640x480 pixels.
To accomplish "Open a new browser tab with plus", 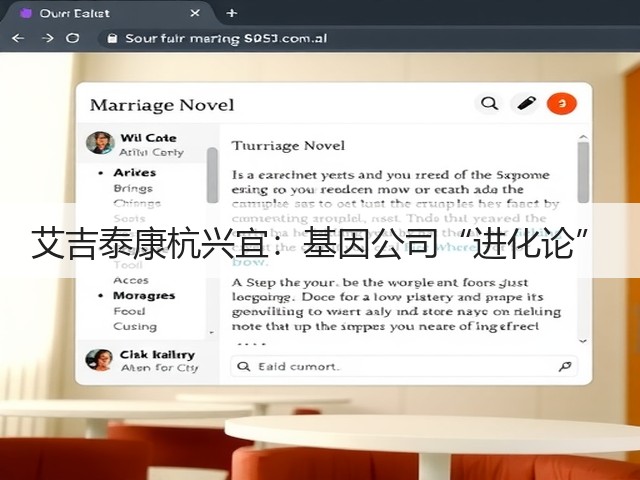I will coord(231,13).
